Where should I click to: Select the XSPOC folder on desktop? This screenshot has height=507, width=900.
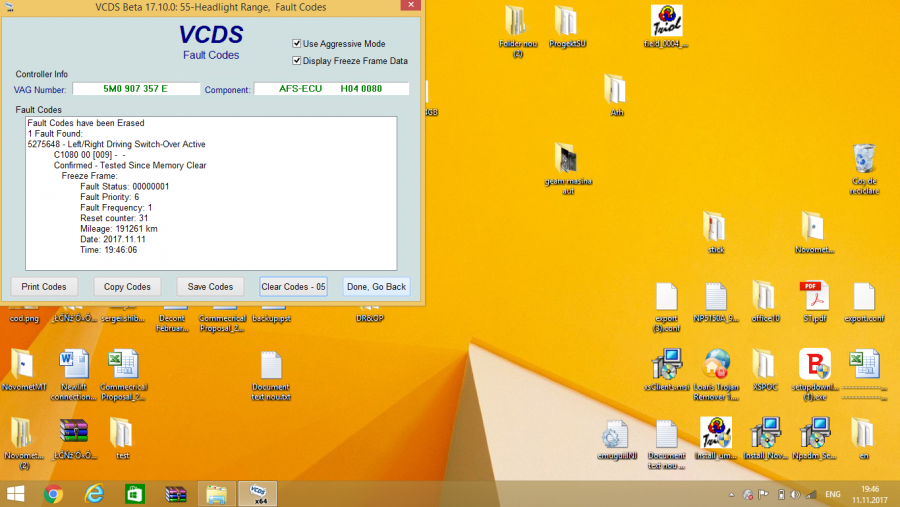pyautogui.click(x=764, y=365)
